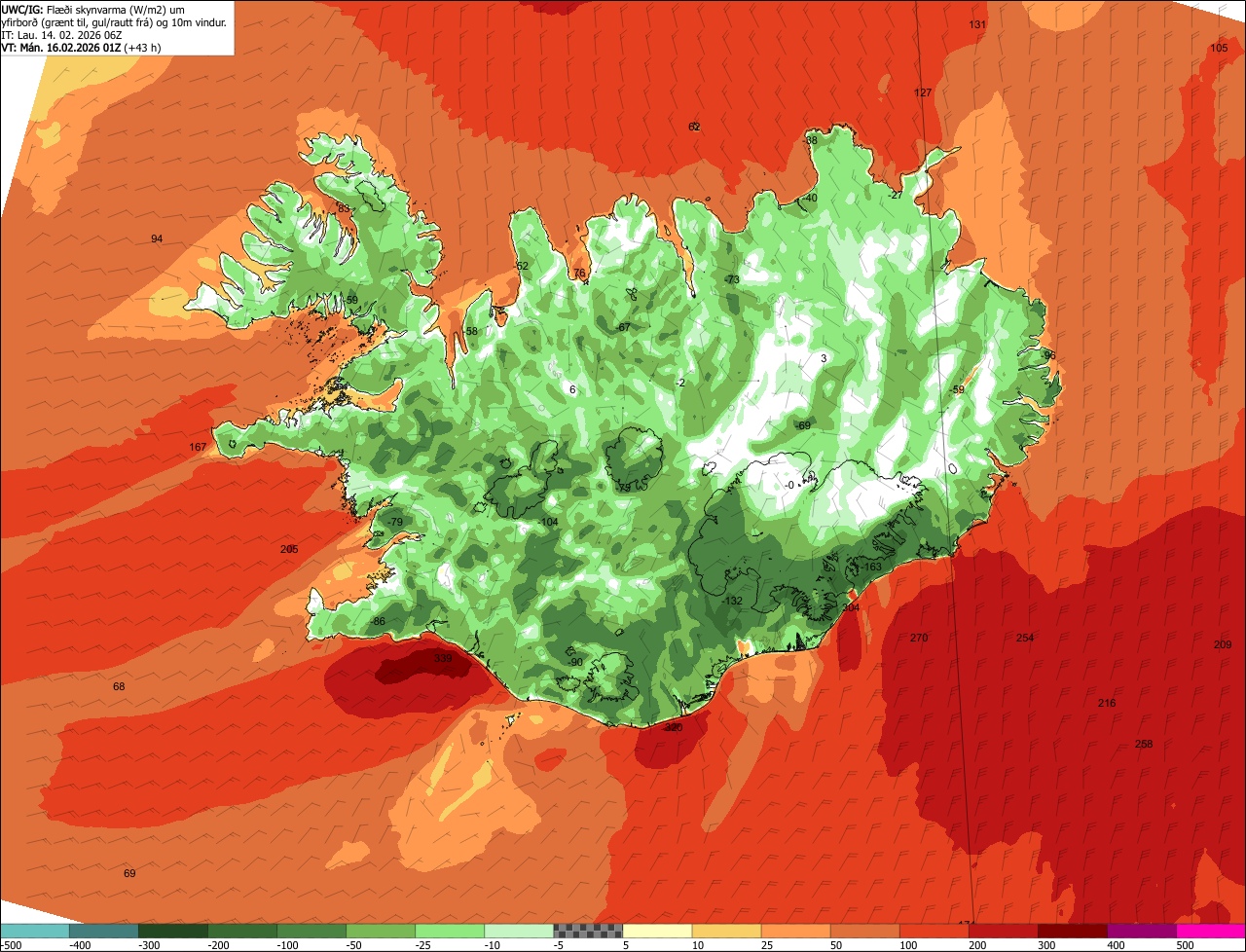This screenshot has width=1246, height=952.
Task: Click the flux value -90 near the south coast
Action: pyautogui.click(x=575, y=663)
